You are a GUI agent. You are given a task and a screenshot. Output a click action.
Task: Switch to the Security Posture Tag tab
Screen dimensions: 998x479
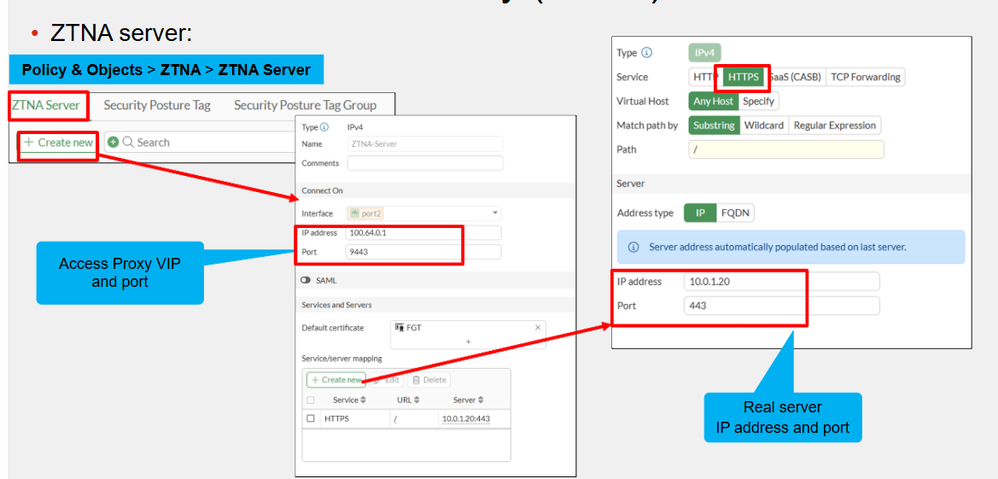157,105
